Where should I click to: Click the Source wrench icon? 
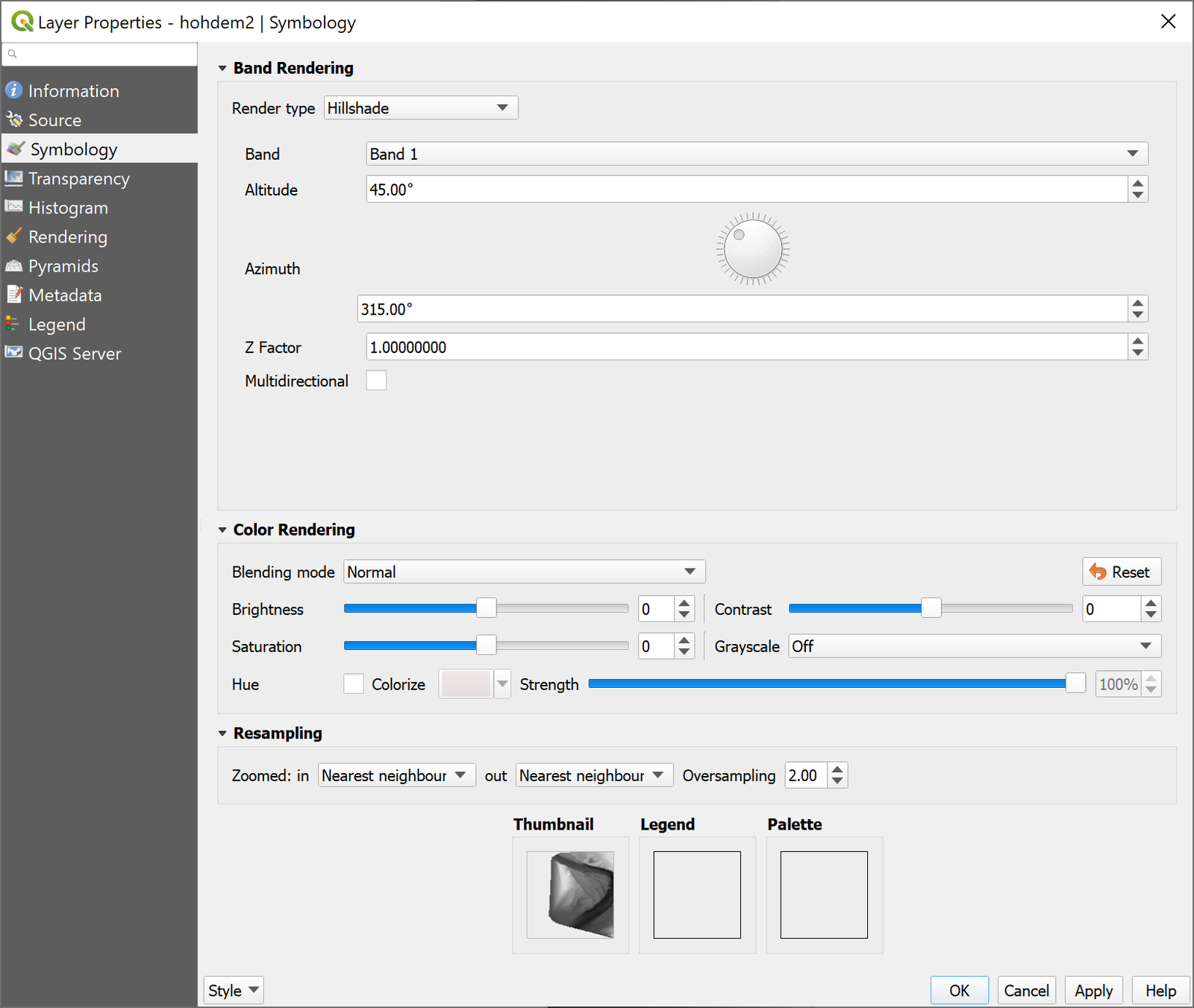pos(13,119)
